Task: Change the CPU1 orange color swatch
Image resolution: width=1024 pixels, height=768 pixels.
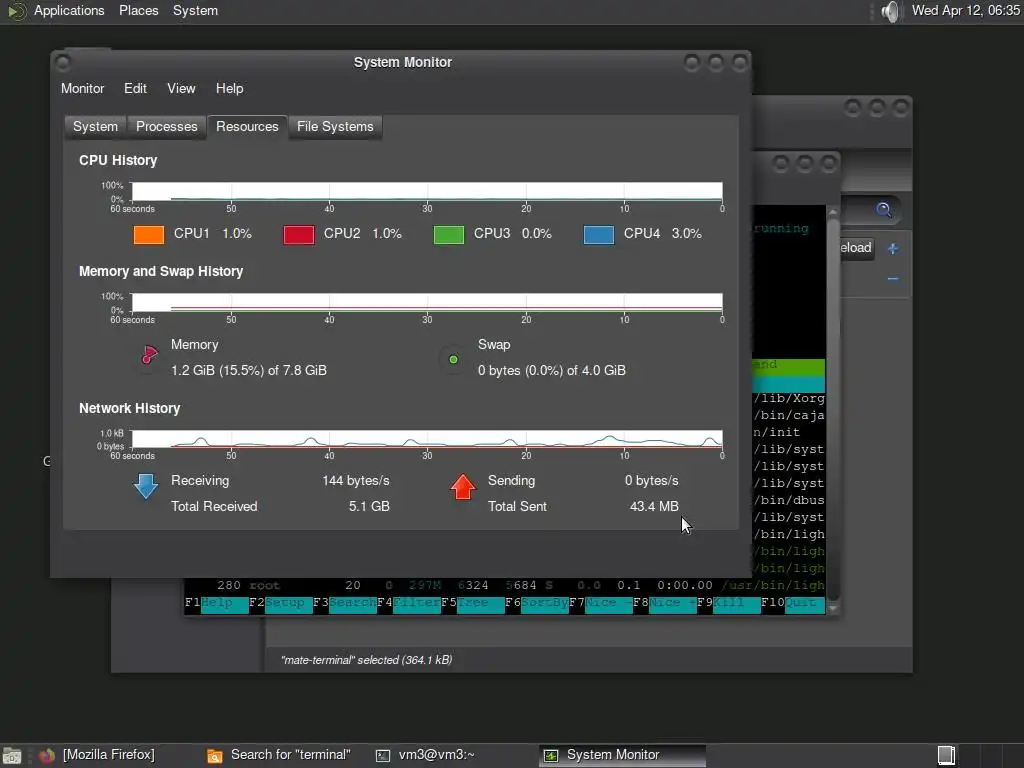Action: [x=149, y=234]
